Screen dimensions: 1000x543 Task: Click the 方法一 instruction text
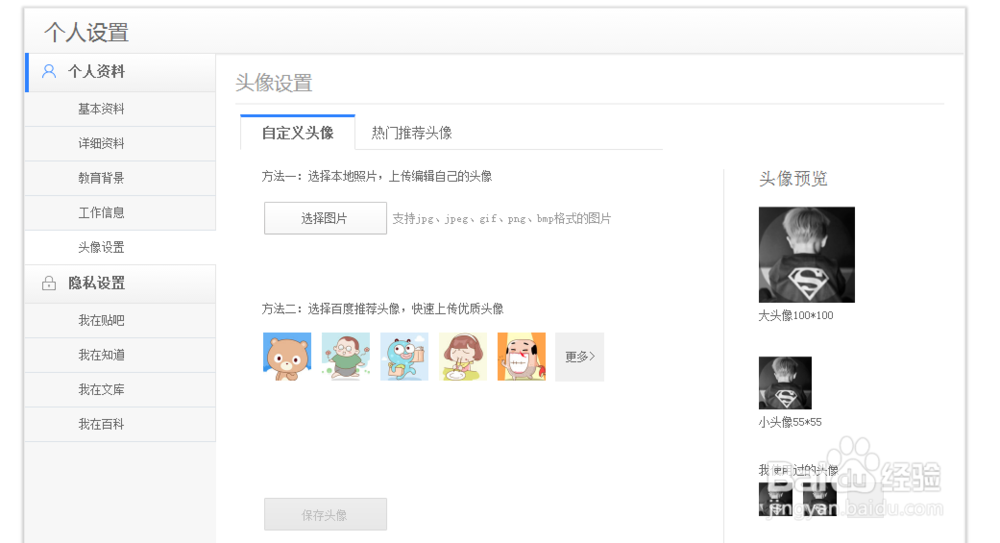[x=377, y=176]
